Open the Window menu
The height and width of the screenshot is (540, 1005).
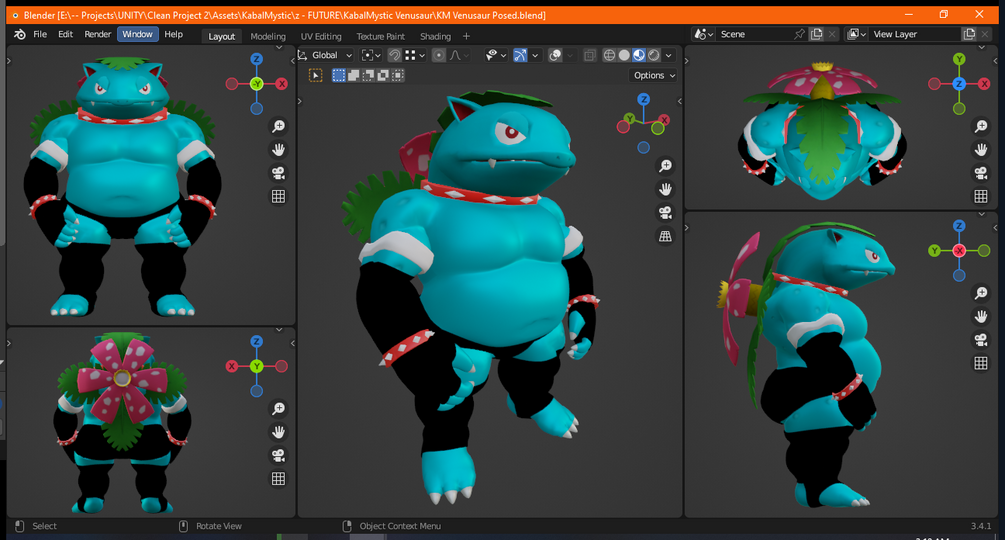[x=137, y=35]
